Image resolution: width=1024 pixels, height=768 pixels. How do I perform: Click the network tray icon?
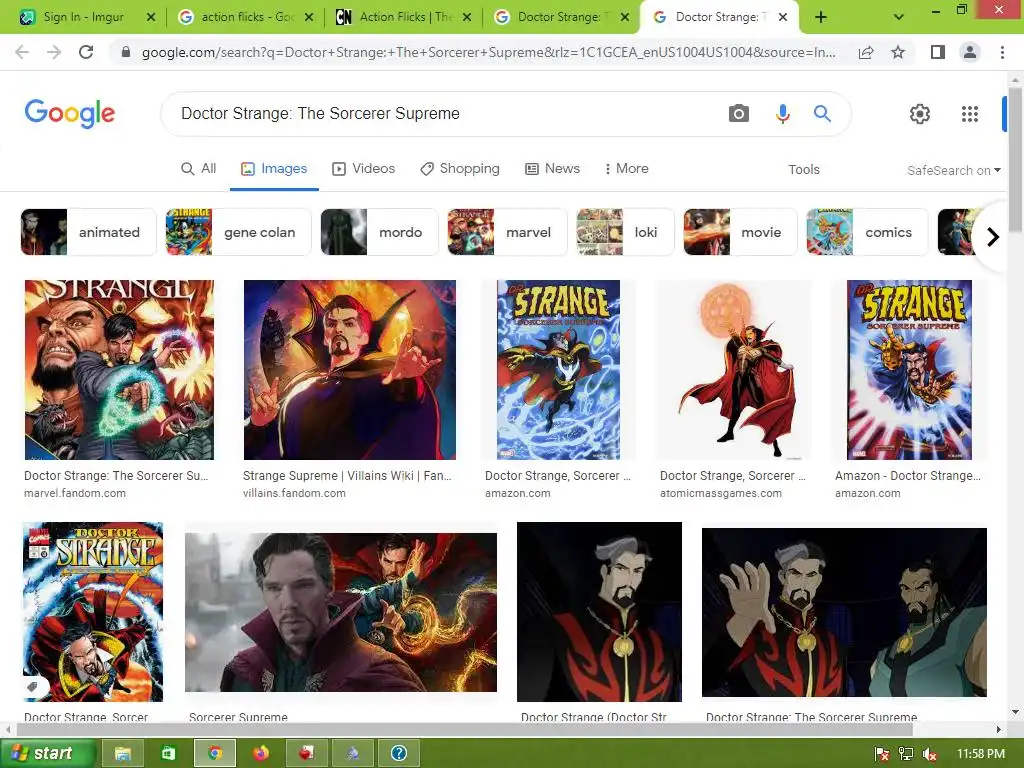pos(906,754)
